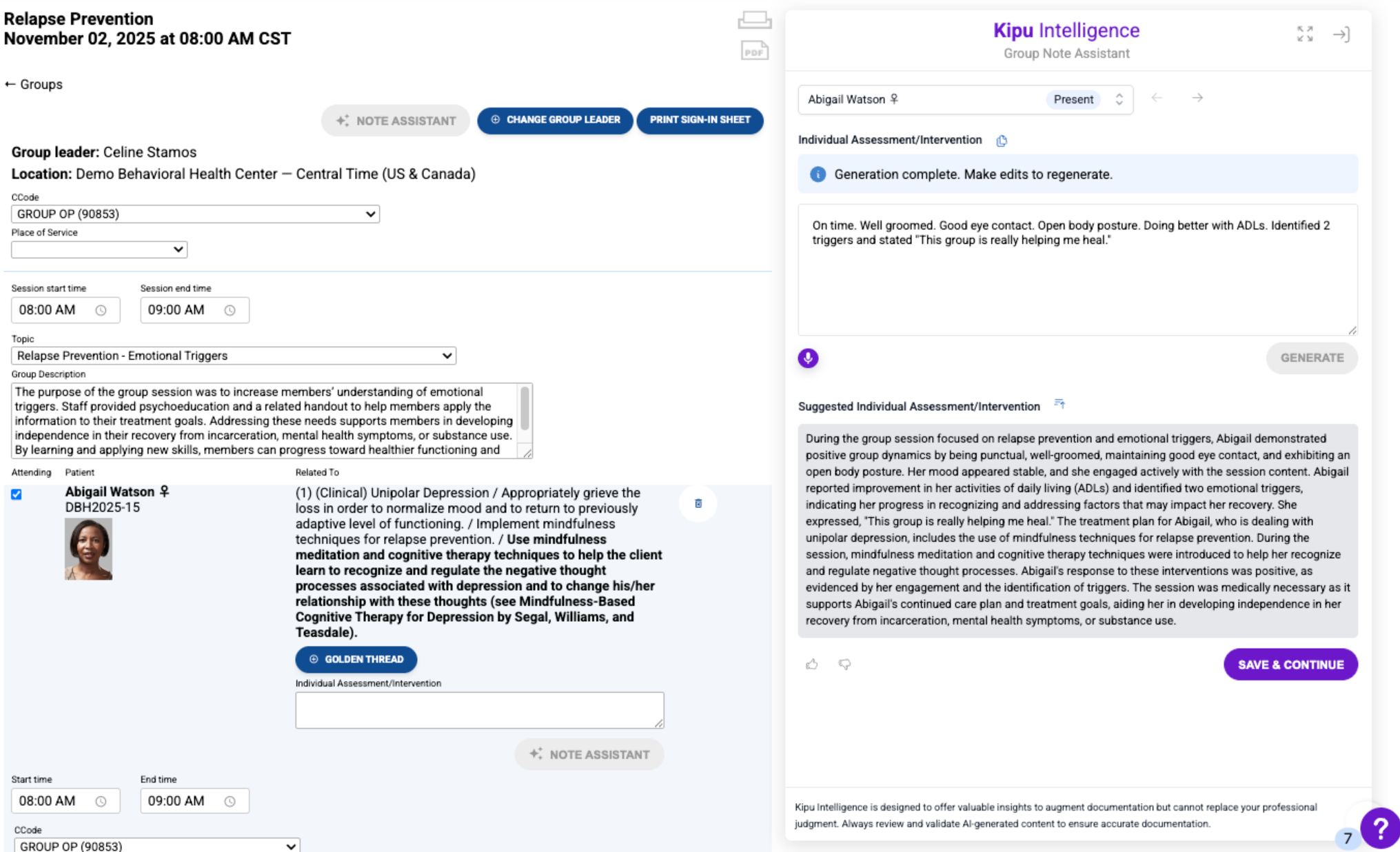Screen dimensions: 1400x852
Task: Delete Abigail Watson's entry with trash icon
Action: pyautogui.click(x=698, y=503)
